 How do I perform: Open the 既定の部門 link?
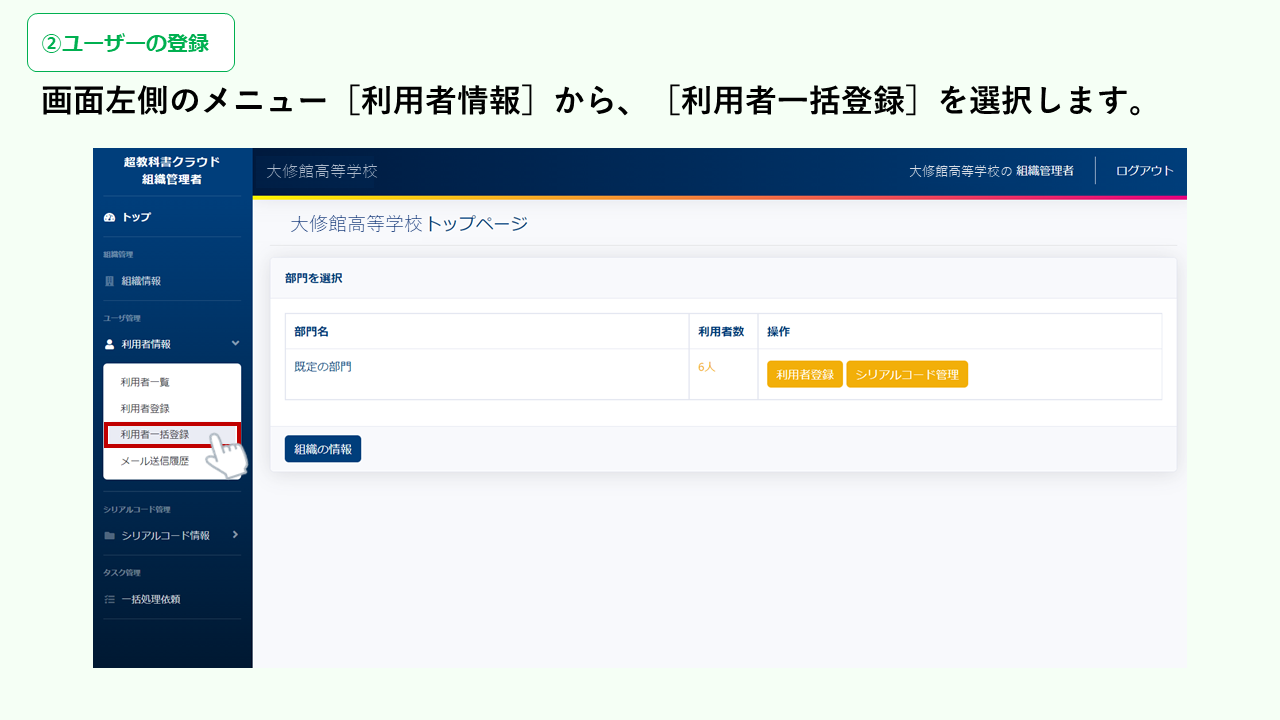323,367
